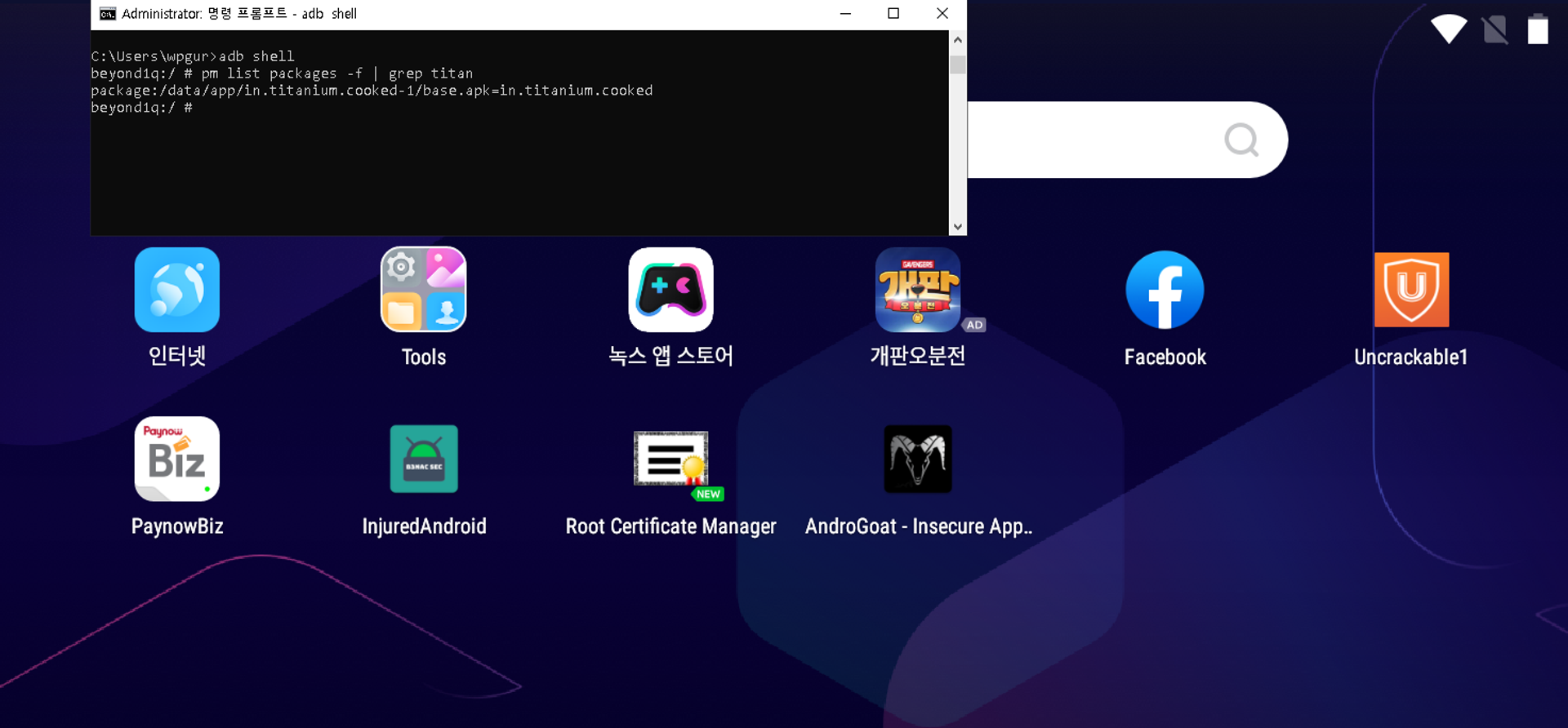This screenshot has width=1568, height=728.
Task: Minimize the command prompt window
Action: (845, 14)
